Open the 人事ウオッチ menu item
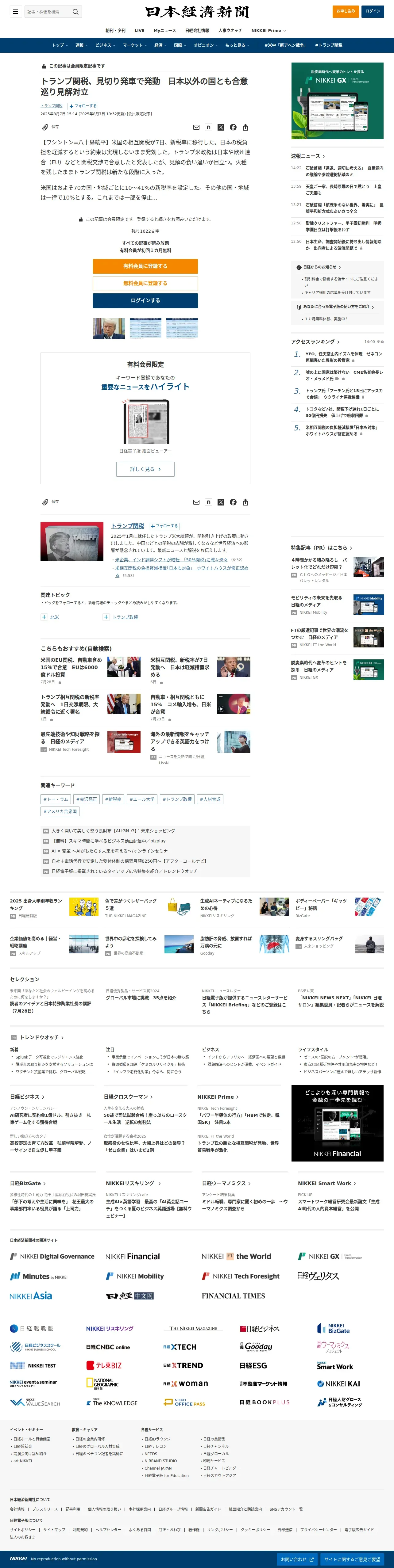 tap(230, 30)
